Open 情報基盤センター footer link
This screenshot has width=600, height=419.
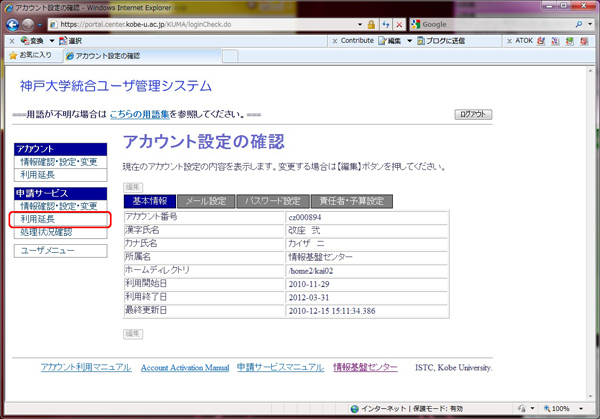click(x=365, y=367)
